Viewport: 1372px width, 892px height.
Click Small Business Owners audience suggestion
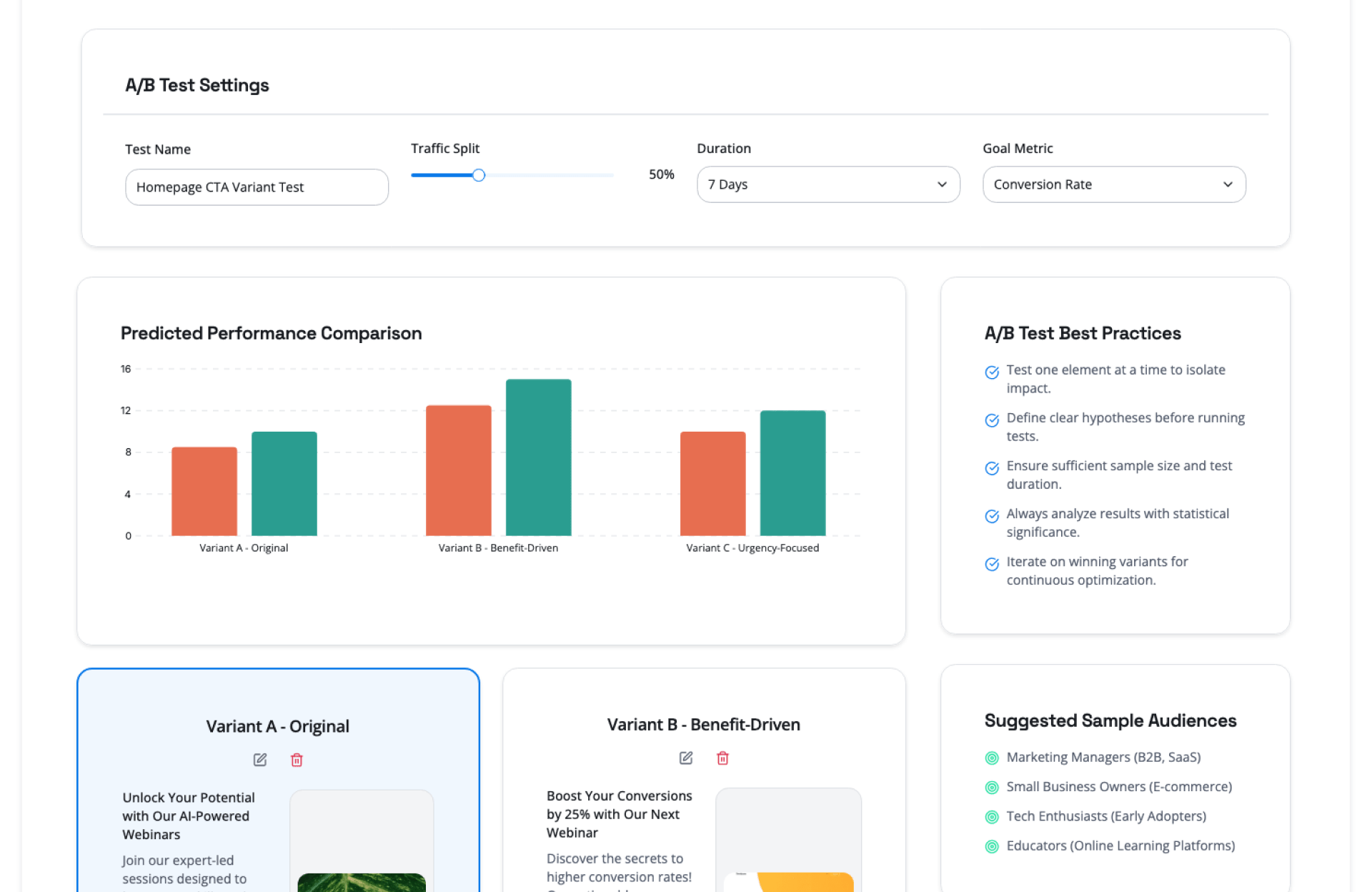(1118, 786)
